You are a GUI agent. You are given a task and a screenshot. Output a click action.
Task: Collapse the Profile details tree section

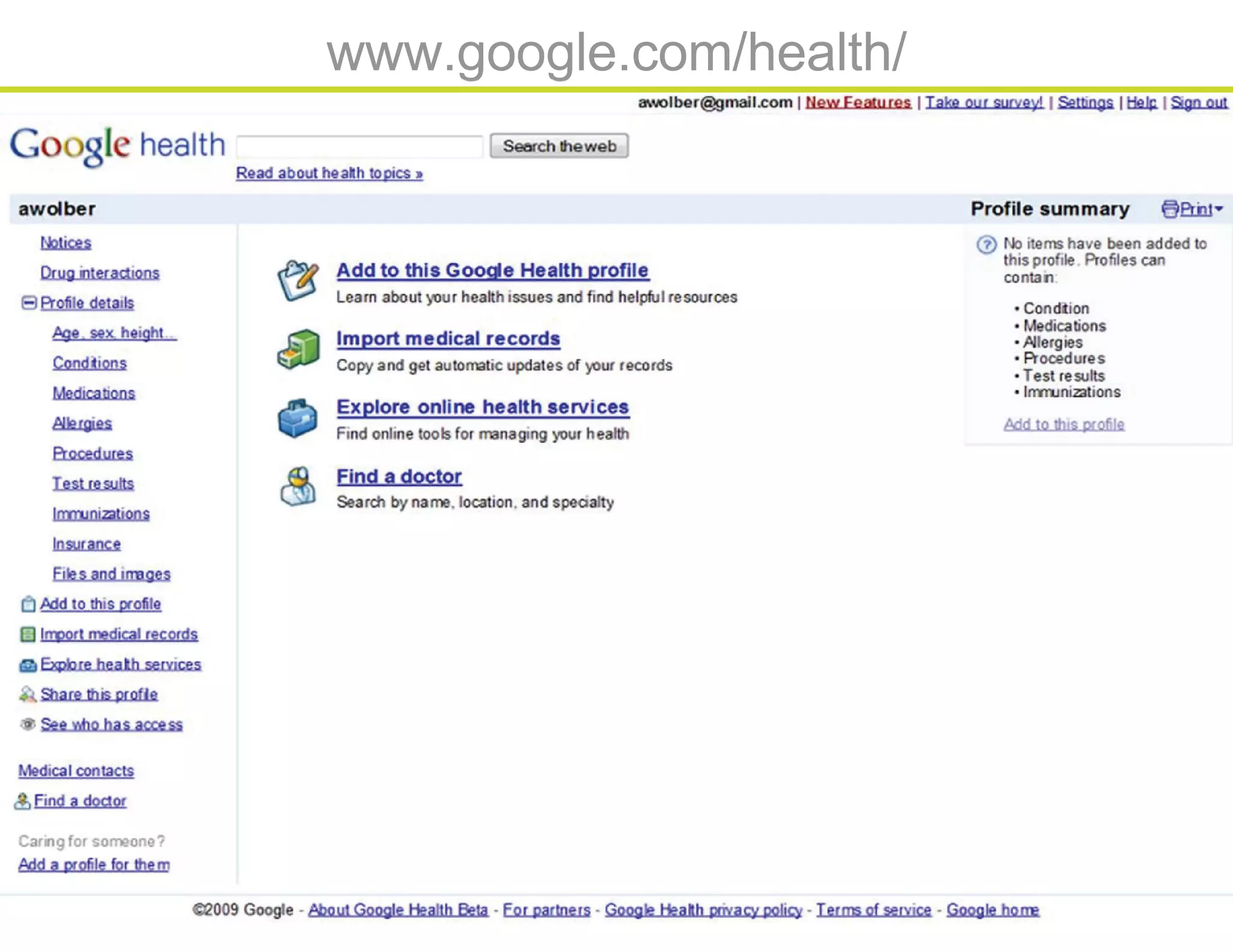pyautogui.click(x=28, y=302)
